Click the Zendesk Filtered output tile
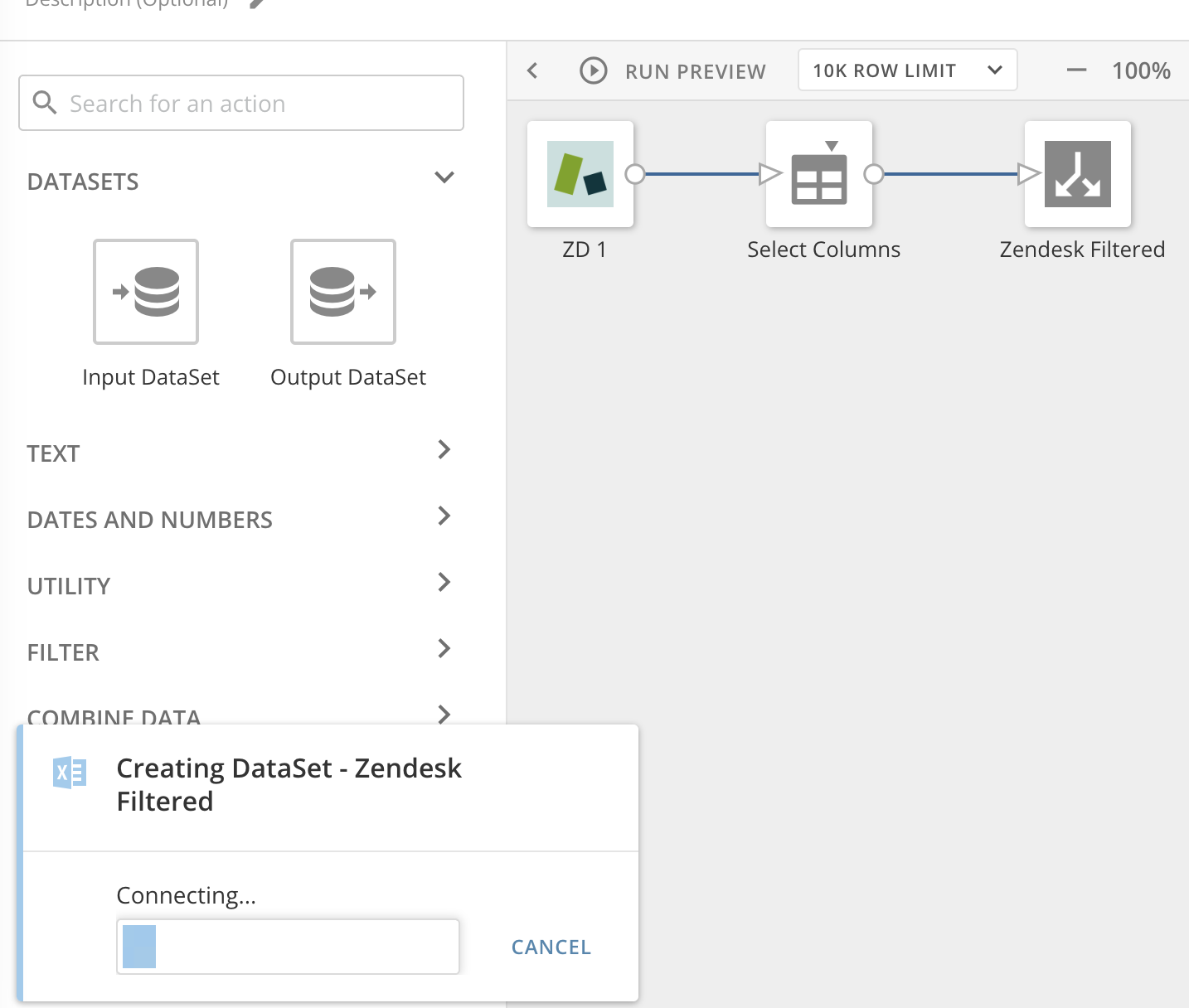1189x1008 pixels. [x=1077, y=174]
